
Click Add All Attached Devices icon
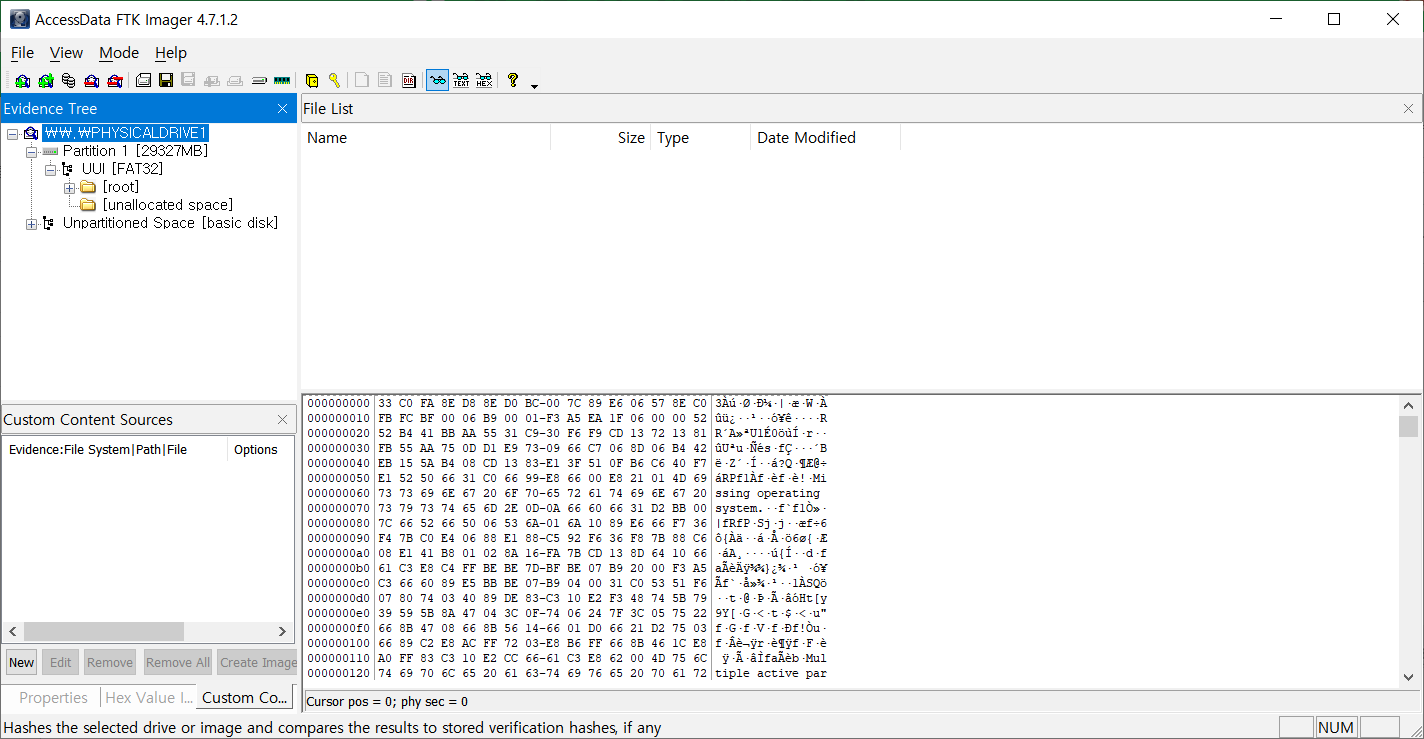tap(45, 81)
